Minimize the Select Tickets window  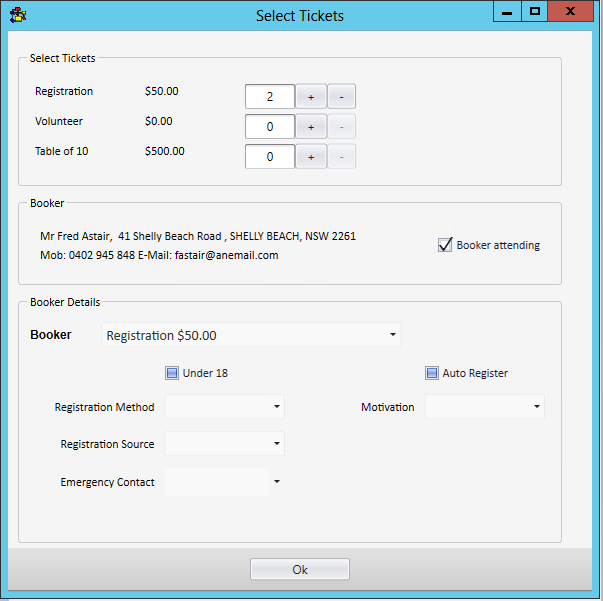coord(508,12)
